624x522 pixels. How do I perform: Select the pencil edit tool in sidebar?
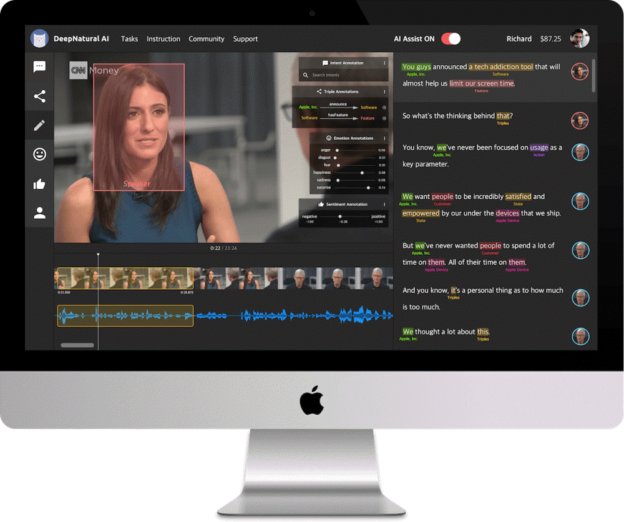coord(40,125)
